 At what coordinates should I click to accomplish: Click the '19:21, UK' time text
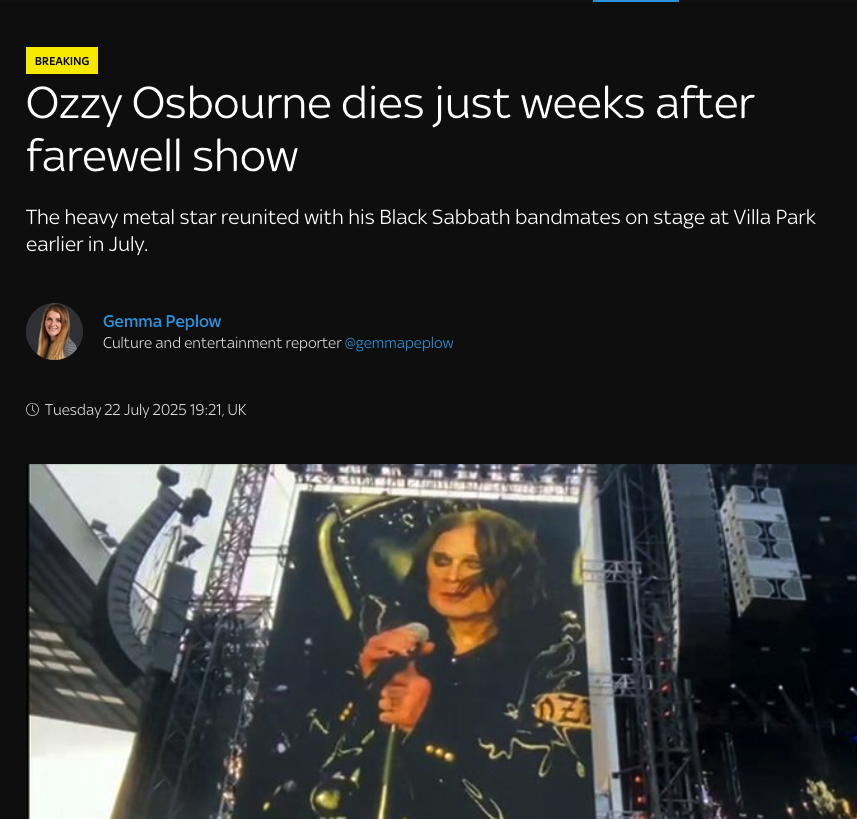point(218,410)
